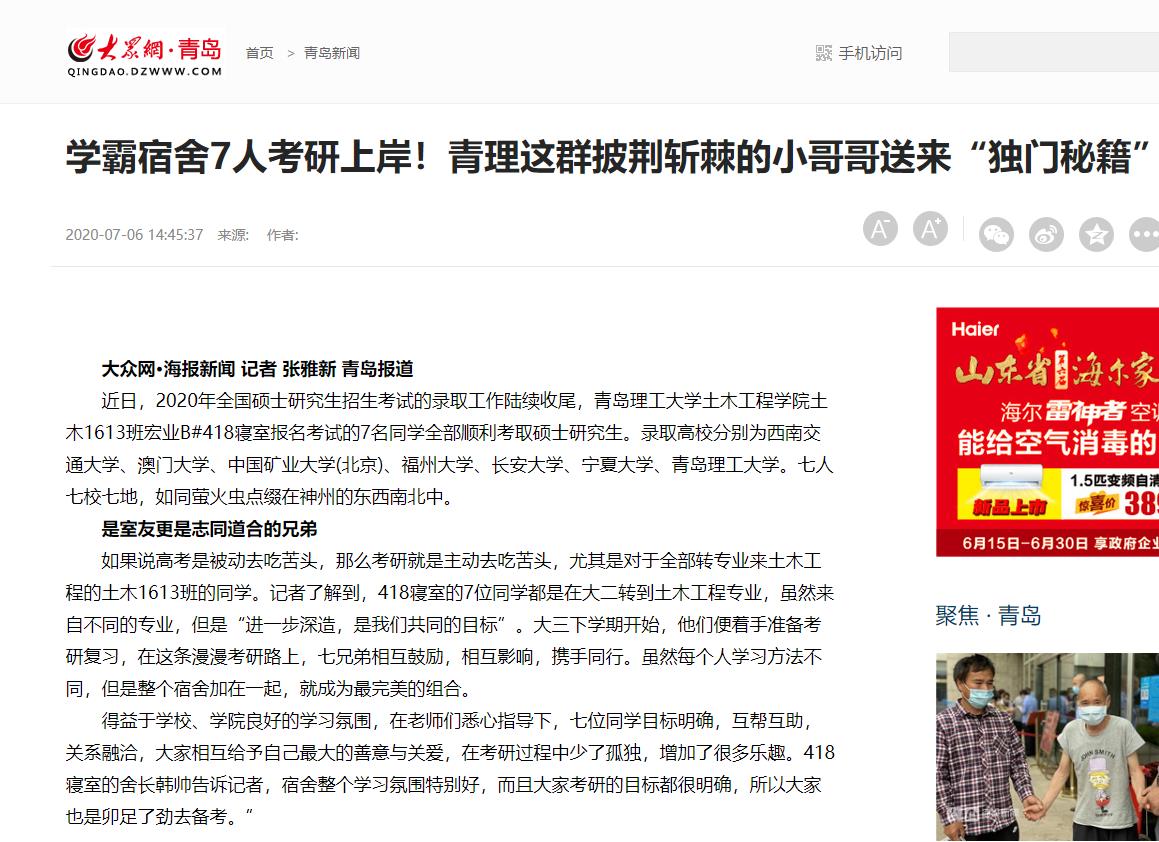Click the search input field

(x=1054, y=52)
